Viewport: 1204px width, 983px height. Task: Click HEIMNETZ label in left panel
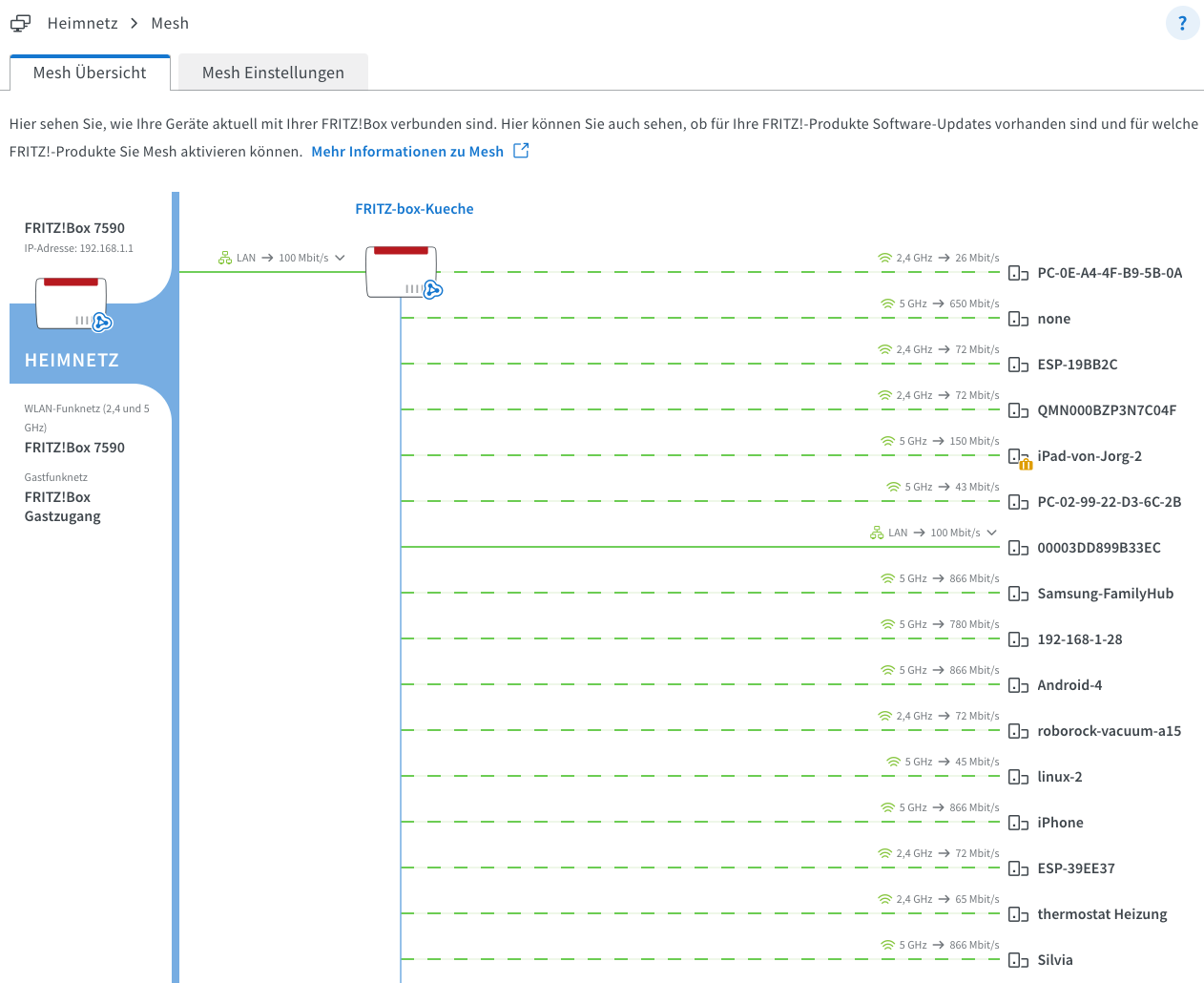[72, 361]
